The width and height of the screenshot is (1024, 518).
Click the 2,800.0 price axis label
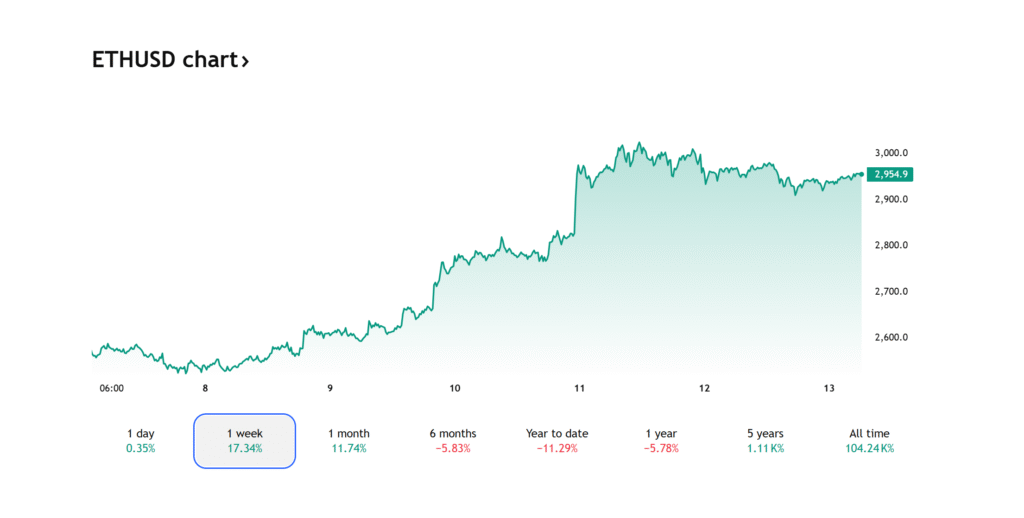point(891,245)
